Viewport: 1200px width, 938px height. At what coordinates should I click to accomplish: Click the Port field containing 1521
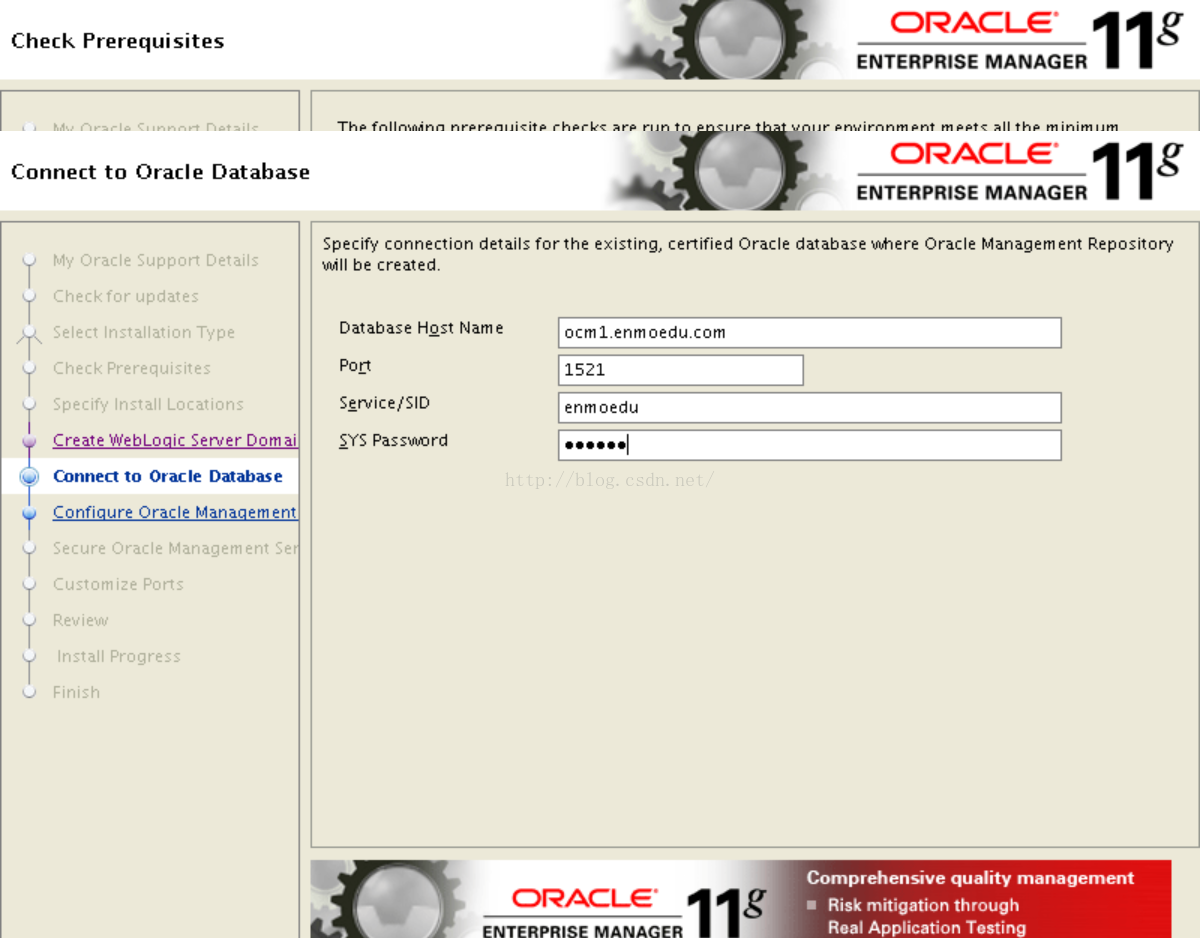coord(680,370)
